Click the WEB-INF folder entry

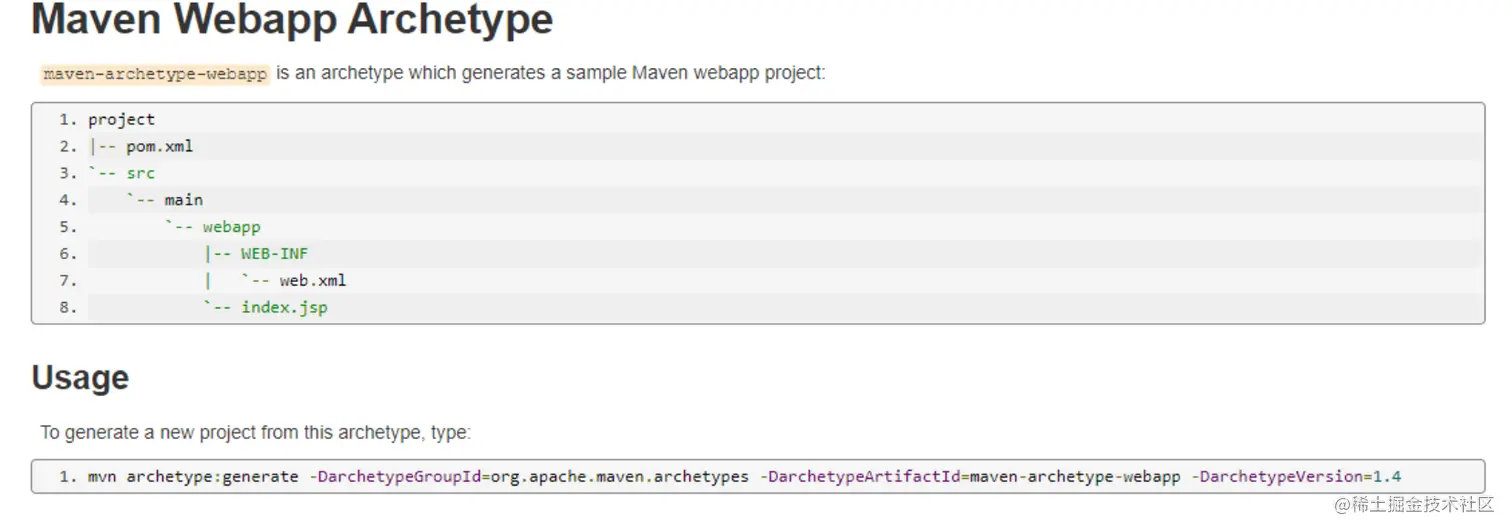tap(274, 254)
